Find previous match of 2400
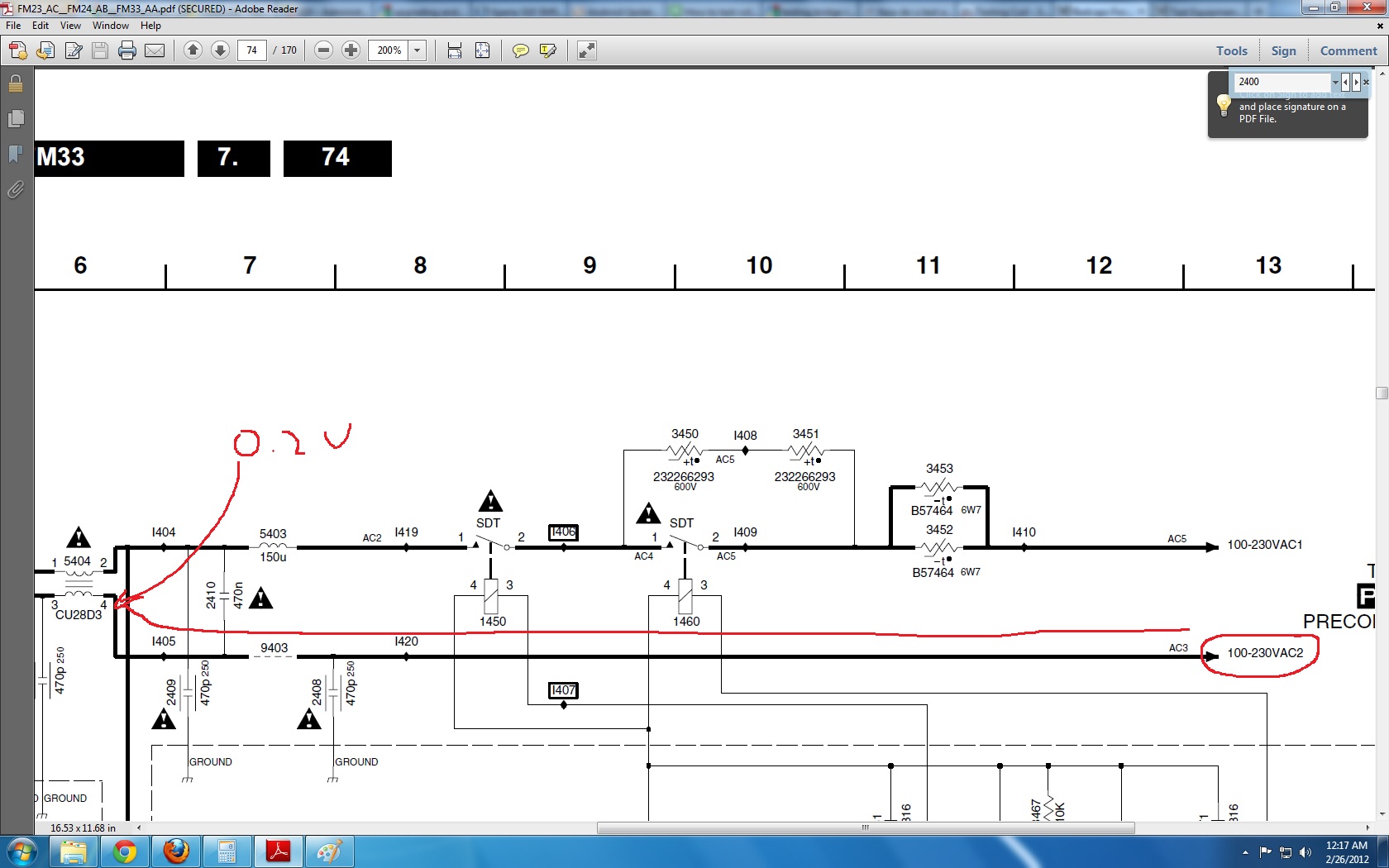 (x=1346, y=82)
